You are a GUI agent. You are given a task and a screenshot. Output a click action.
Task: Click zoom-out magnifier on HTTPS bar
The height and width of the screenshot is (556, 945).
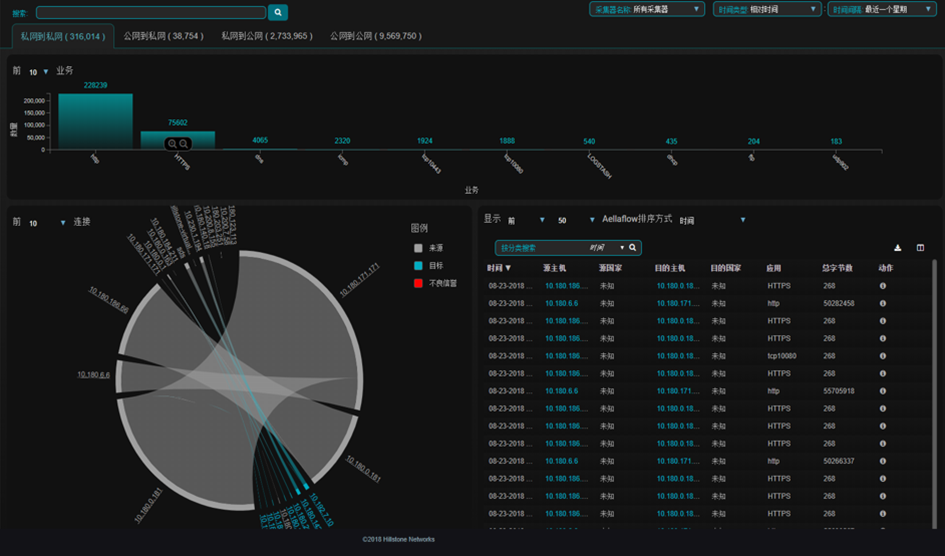(184, 144)
